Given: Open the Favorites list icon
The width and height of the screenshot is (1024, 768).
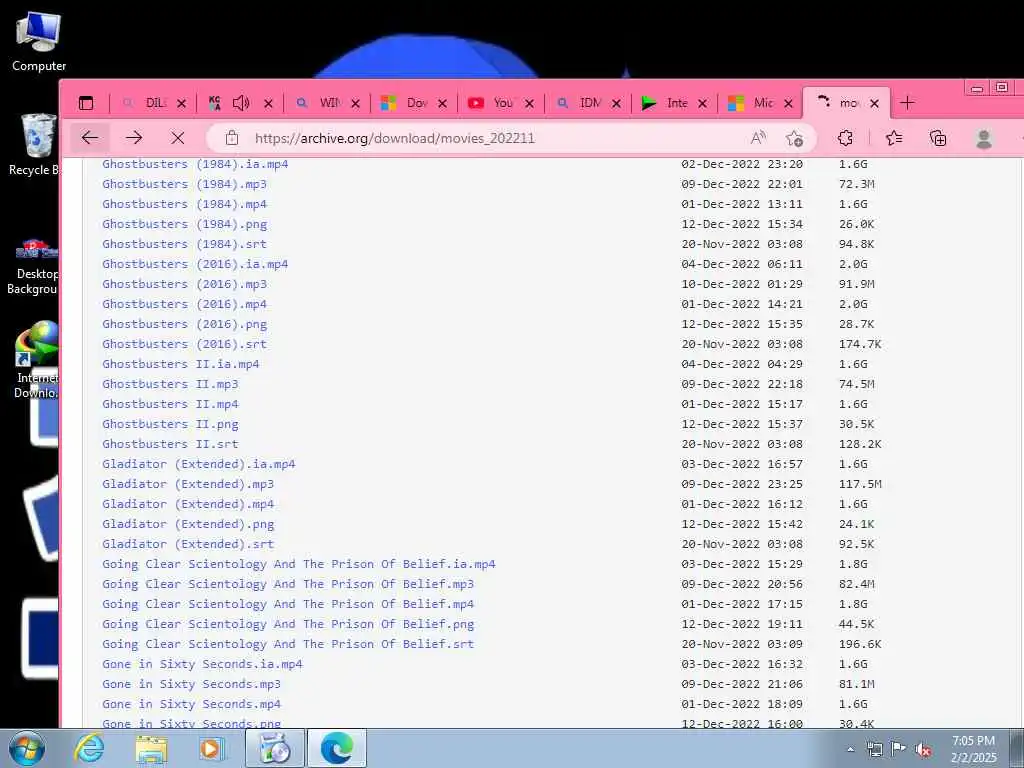Looking at the screenshot, I should click(x=893, y=138).
